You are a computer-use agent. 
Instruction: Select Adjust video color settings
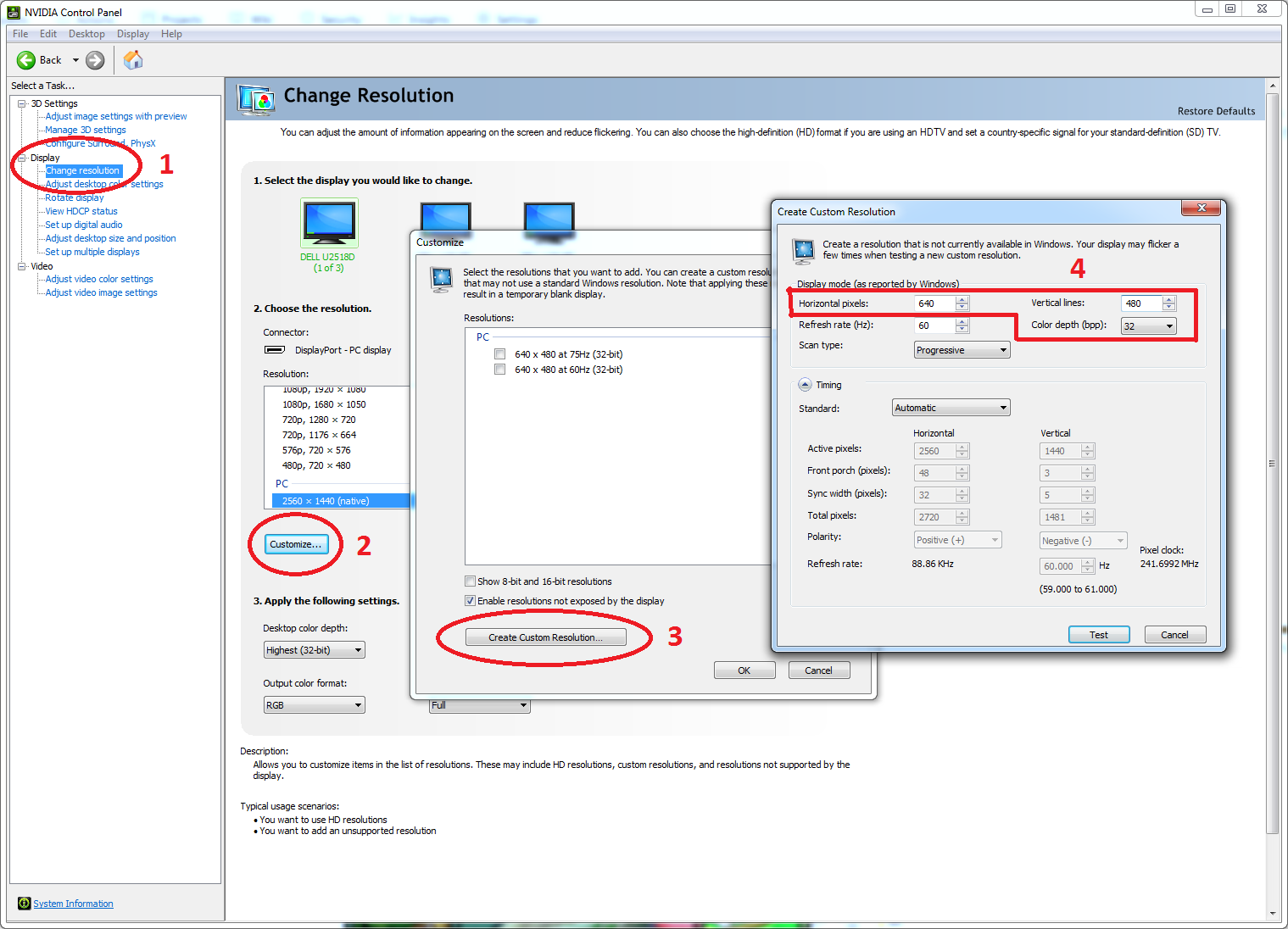99,279
